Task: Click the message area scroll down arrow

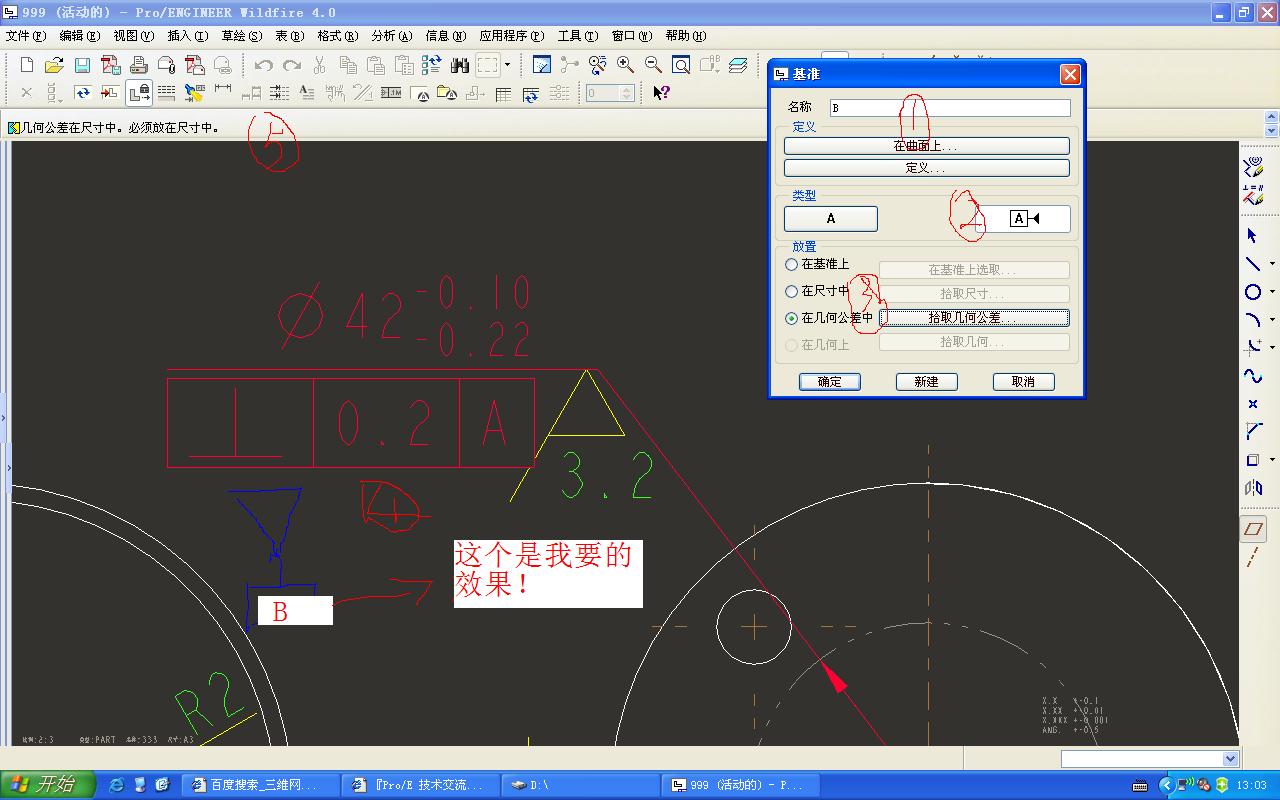Action: coord(1271,131)
